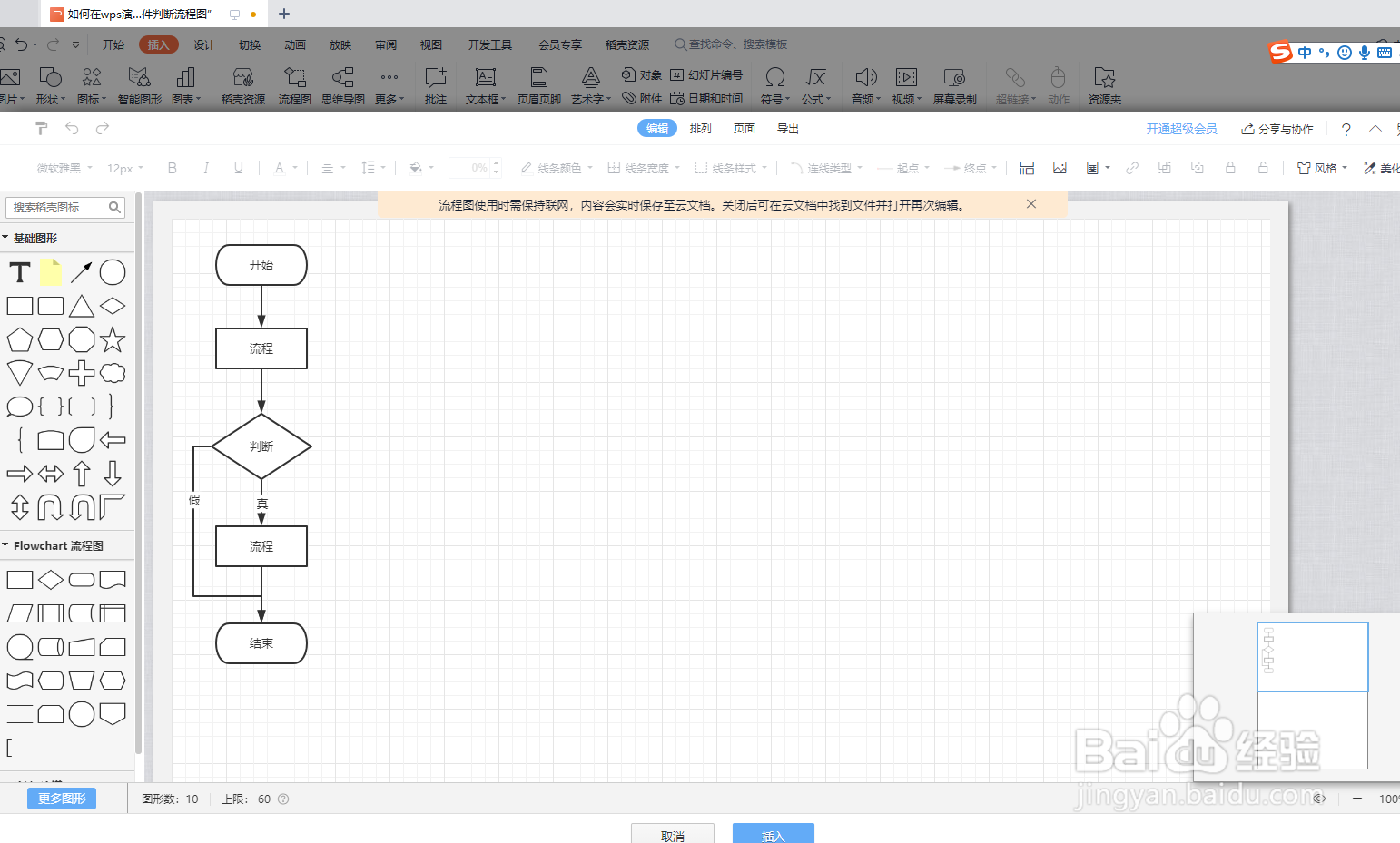Pick the yellow sticky note shape
The width and height of the screenshot is (1400, 843).
tap(51, 272)
